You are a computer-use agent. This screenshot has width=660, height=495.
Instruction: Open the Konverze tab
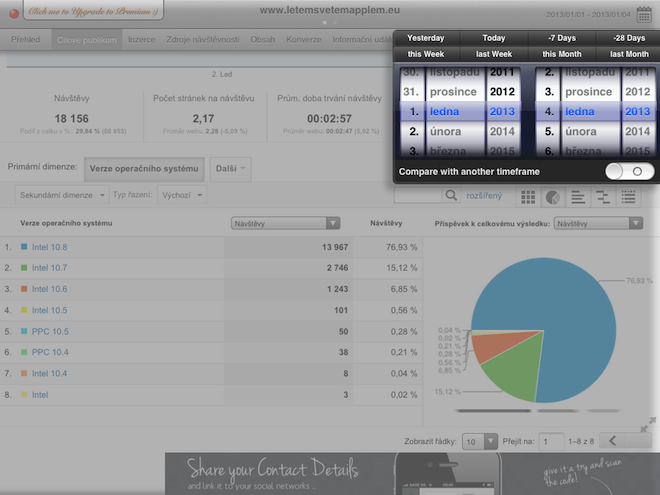303,40
